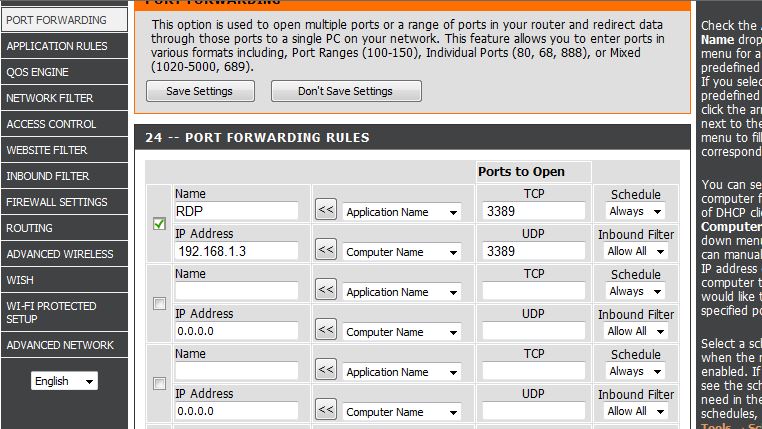
Task: Enable the second port forwarding rule checkbox
Action: (159, 304)
